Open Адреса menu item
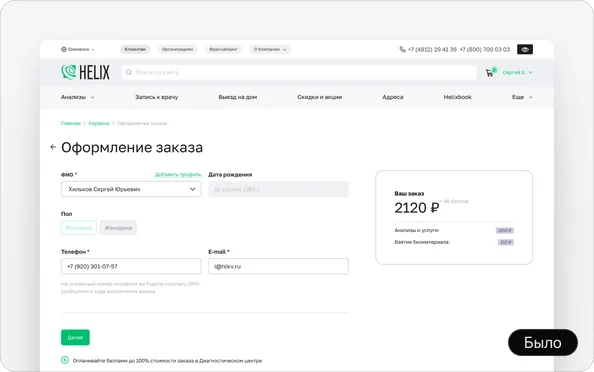Screen dimensions: 594x372 point(392,97)
